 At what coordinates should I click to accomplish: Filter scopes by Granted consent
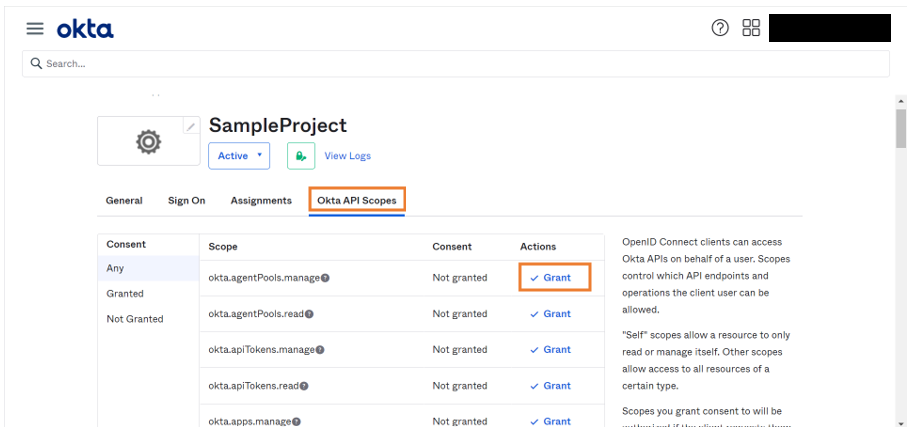click(x=125, y=294)
